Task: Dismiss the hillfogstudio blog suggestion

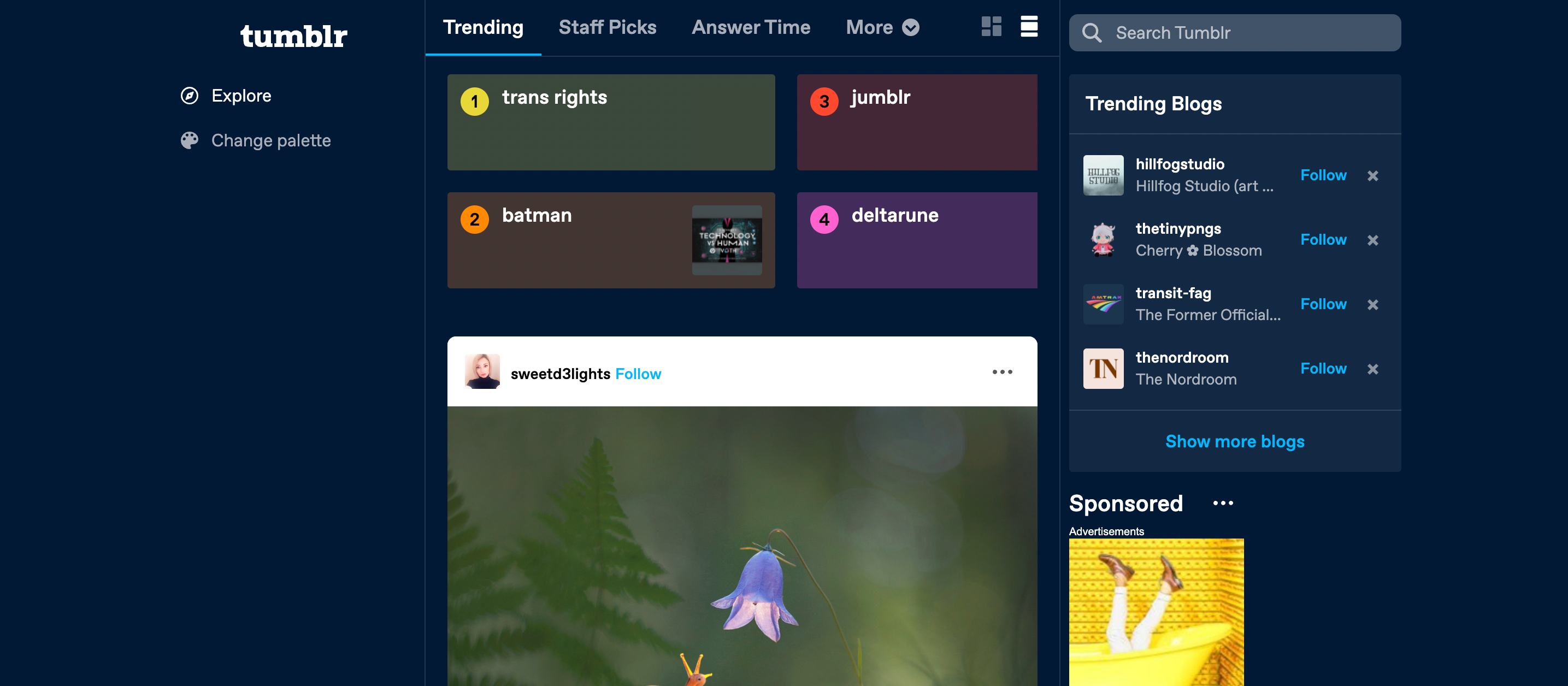Action: click(1374, 175)
